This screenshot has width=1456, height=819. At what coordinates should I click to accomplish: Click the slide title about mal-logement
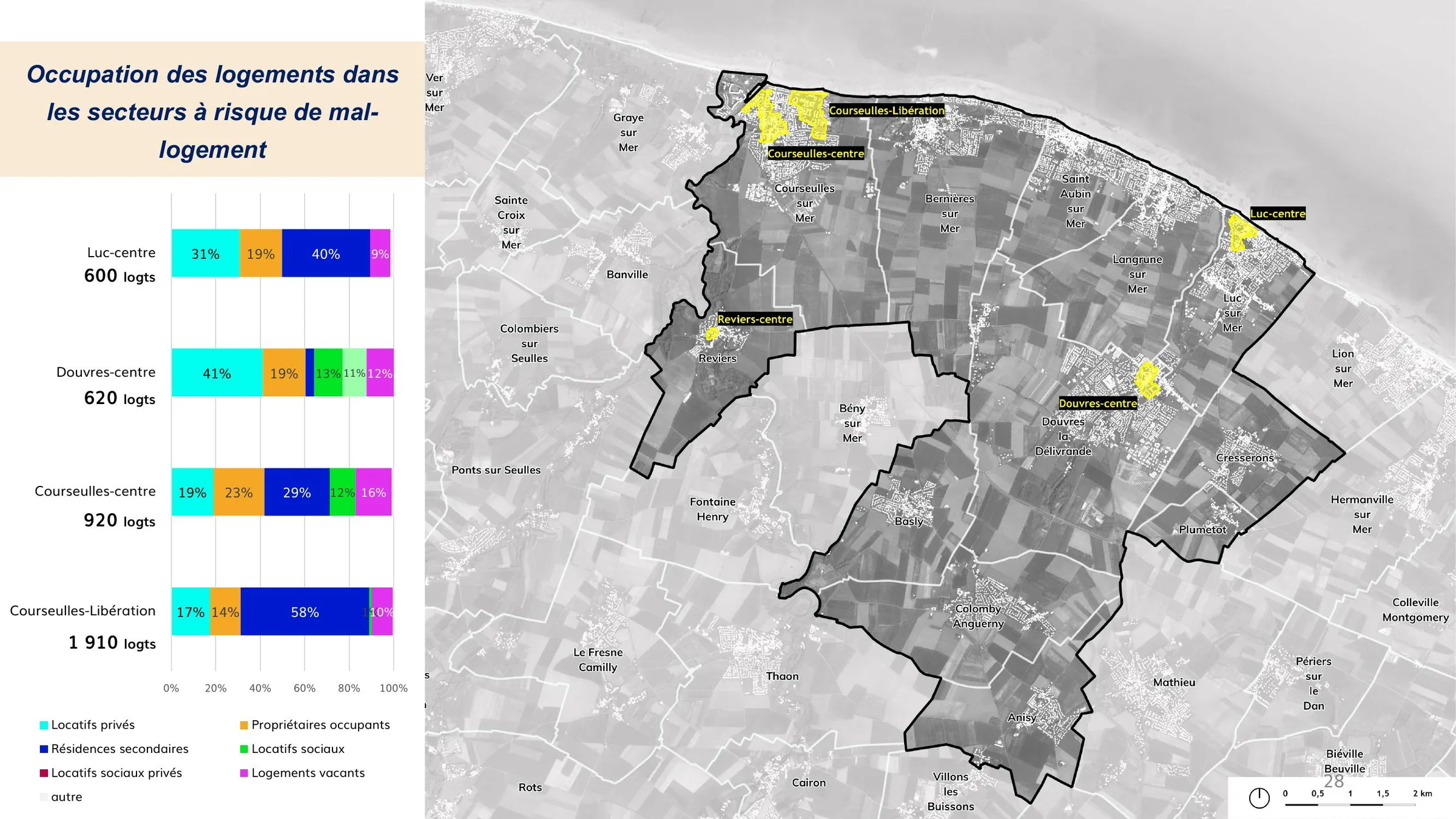coord(212,112)
